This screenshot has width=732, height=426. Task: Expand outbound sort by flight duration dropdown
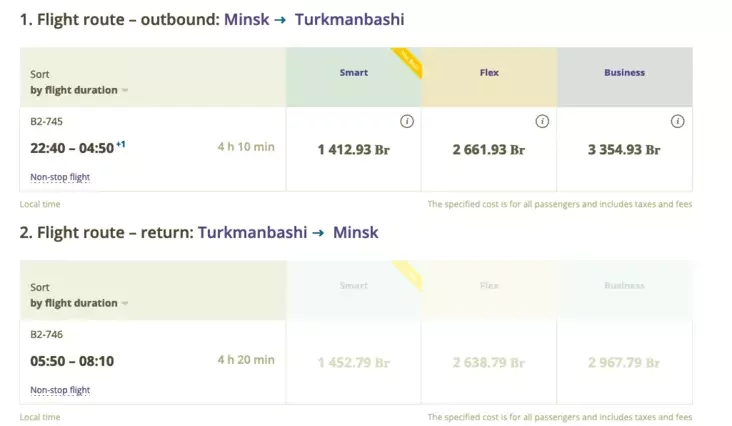click(79, 90)
